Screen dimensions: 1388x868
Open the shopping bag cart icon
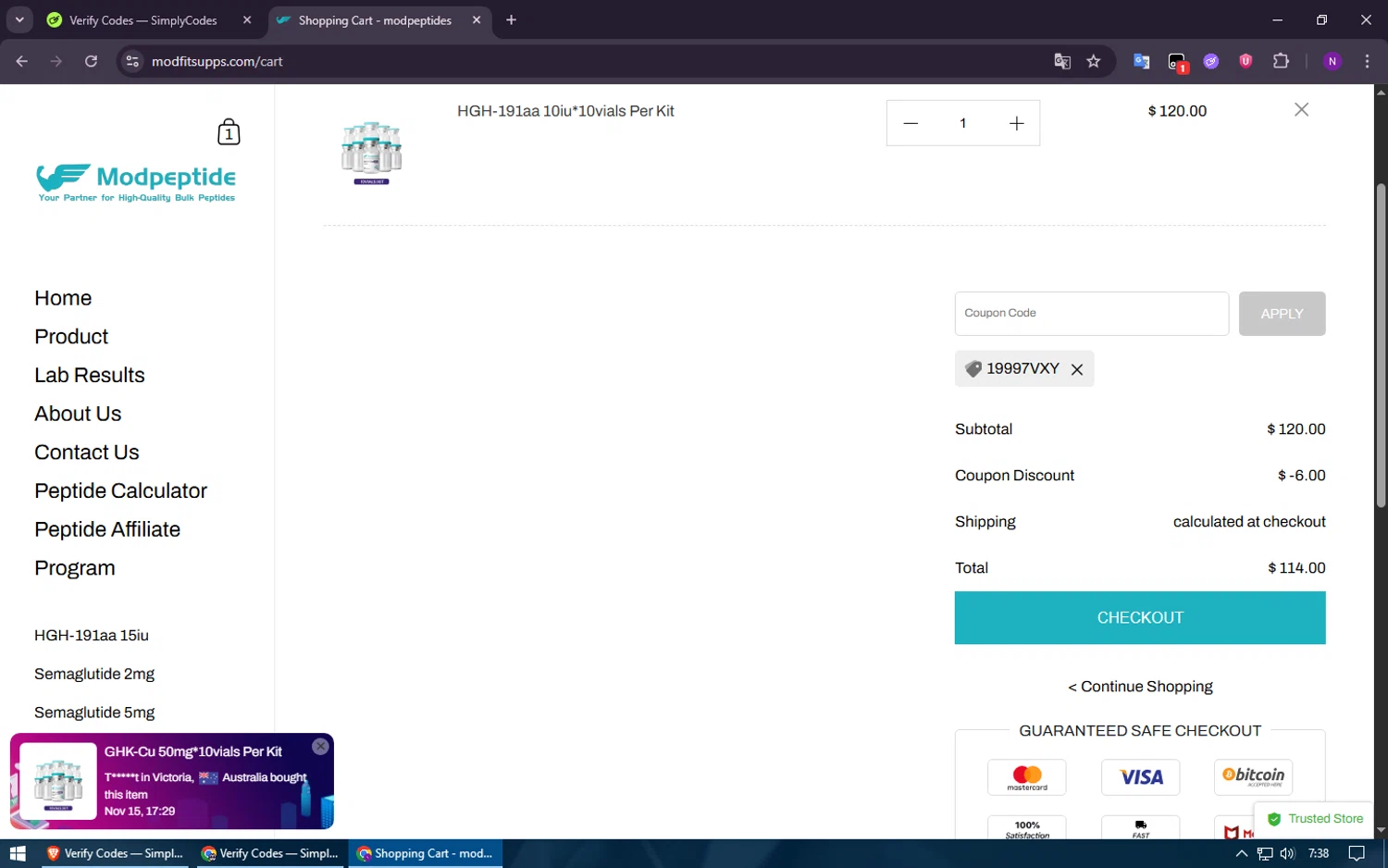pyautogui.click(x=229, y=132)
